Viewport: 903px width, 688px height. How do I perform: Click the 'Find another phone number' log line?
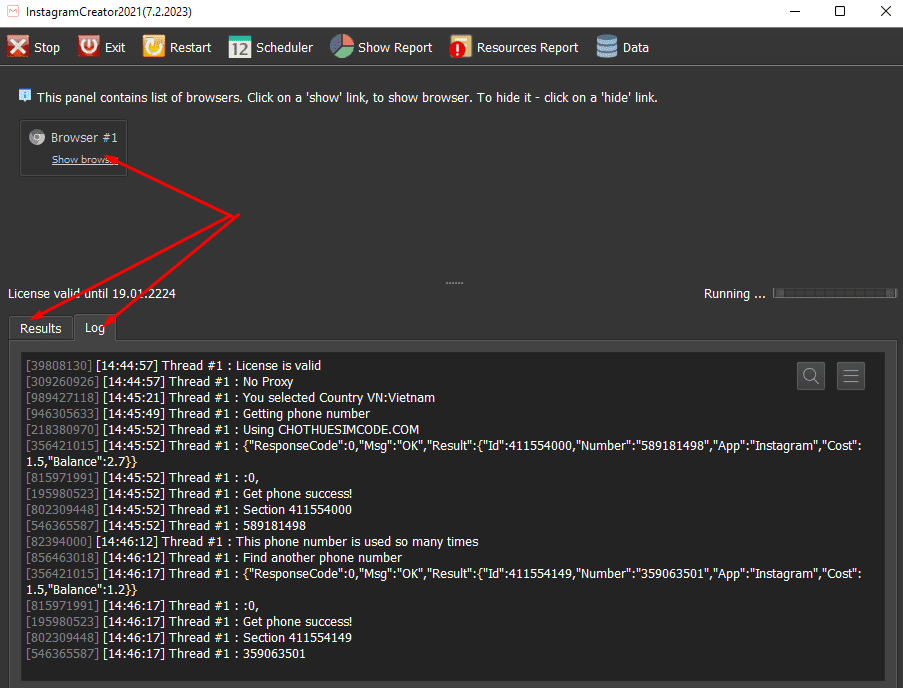coord(214,558)
